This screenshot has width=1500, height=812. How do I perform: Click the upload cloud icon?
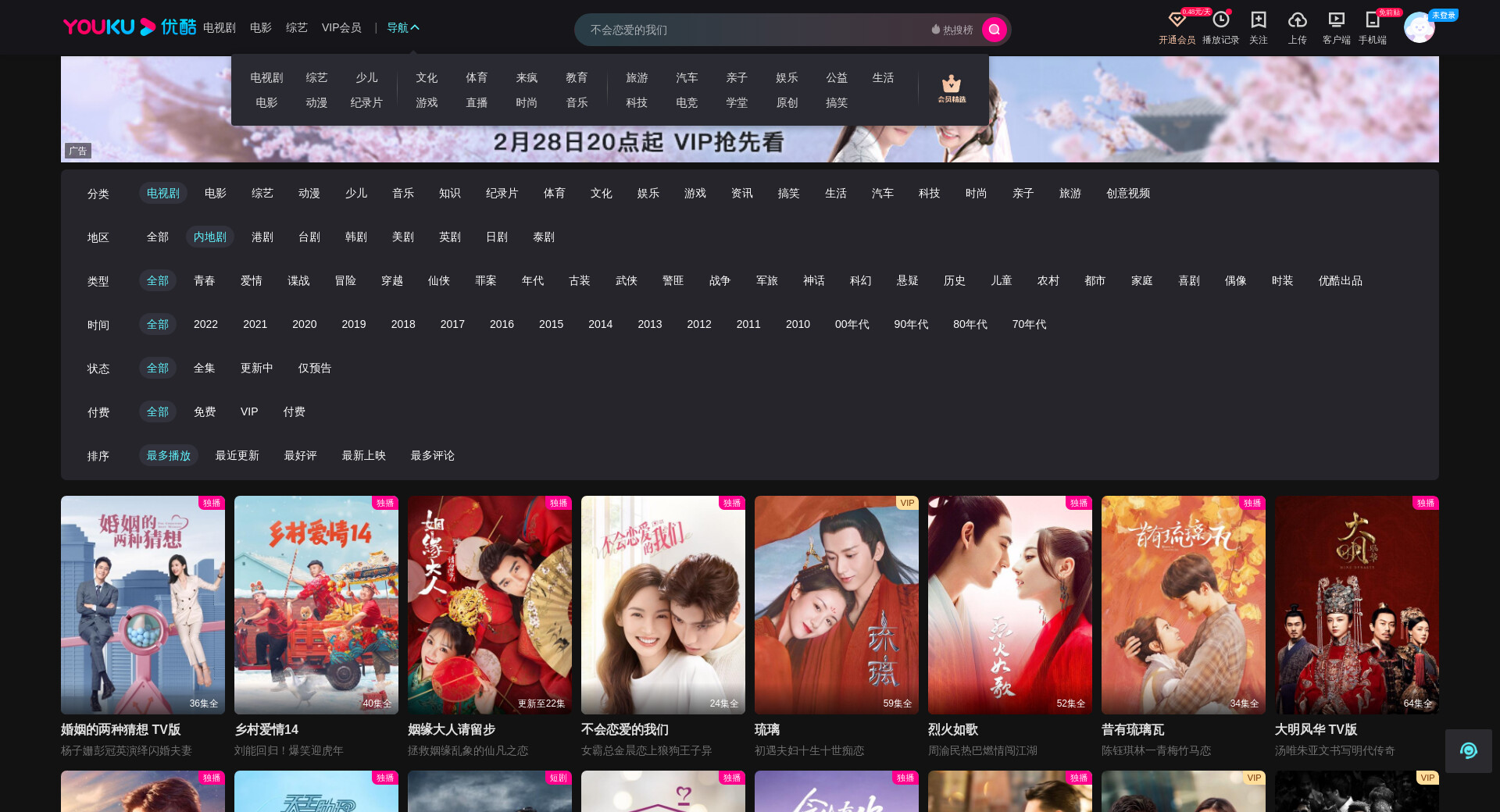click(x=1297, y=20)
